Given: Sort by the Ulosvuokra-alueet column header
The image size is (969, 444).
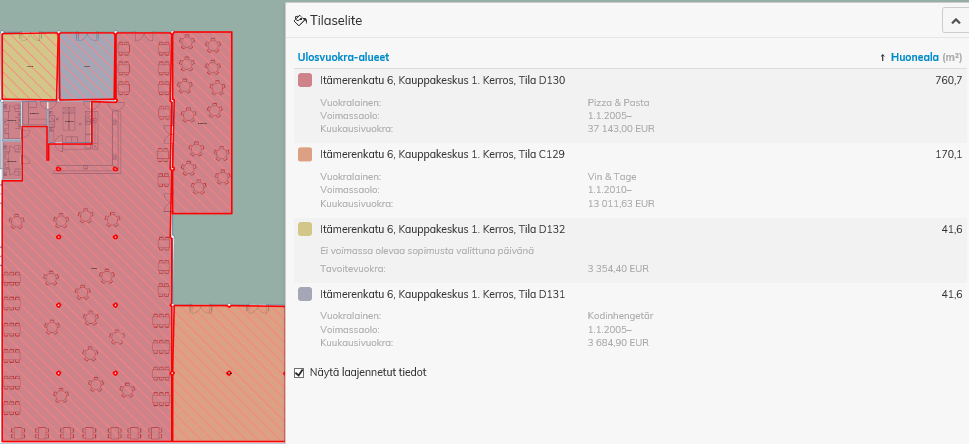Looking at the screenshot, I should (x=343, y=58).
